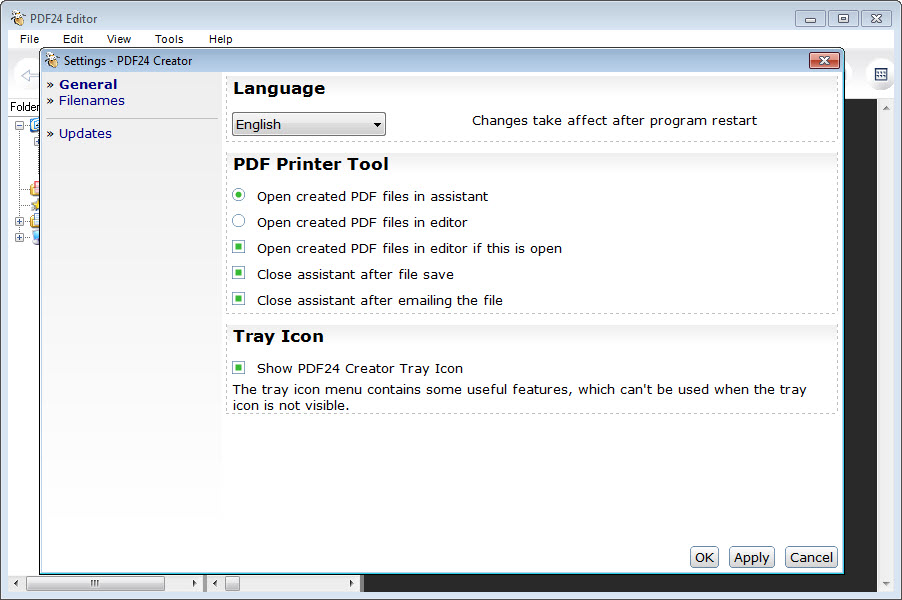Click the grid view icon in toolbar
The image size is (902, 600).
tap(881, 74)
